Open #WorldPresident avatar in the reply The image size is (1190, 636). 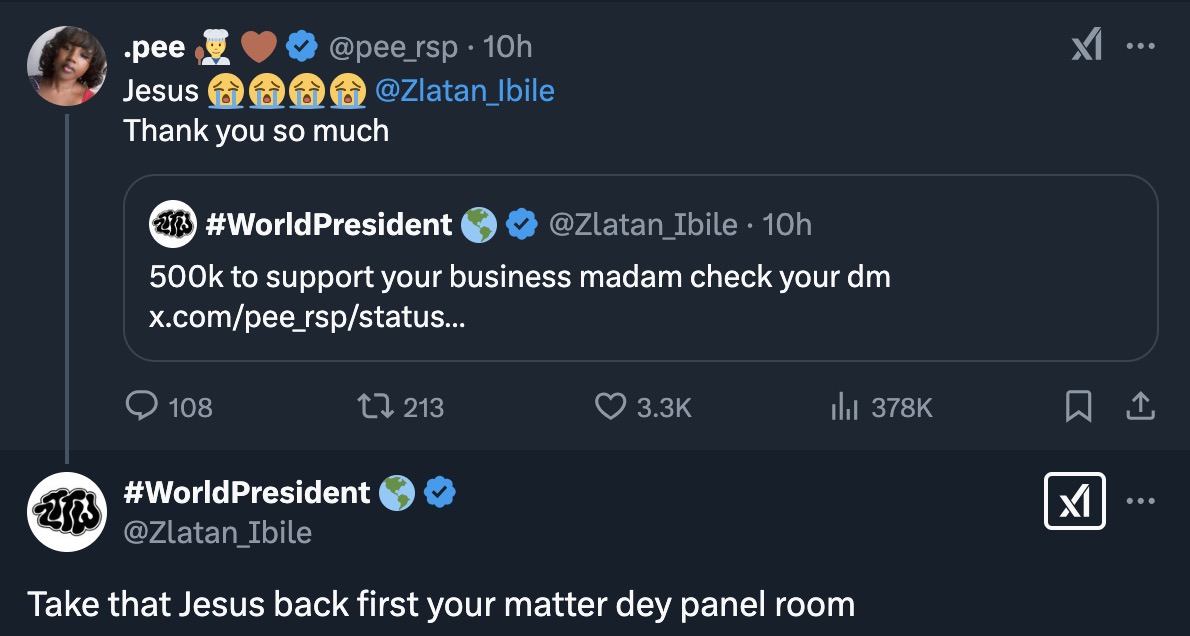click(67, 512)
